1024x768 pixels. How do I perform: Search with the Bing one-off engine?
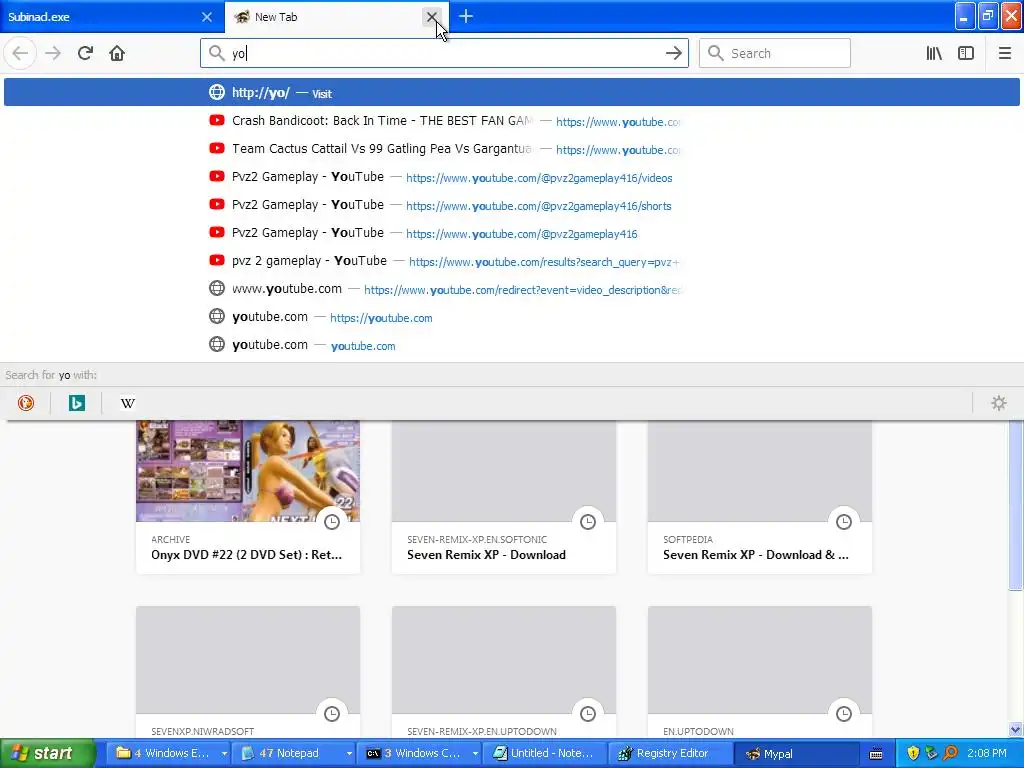(77, 403)
